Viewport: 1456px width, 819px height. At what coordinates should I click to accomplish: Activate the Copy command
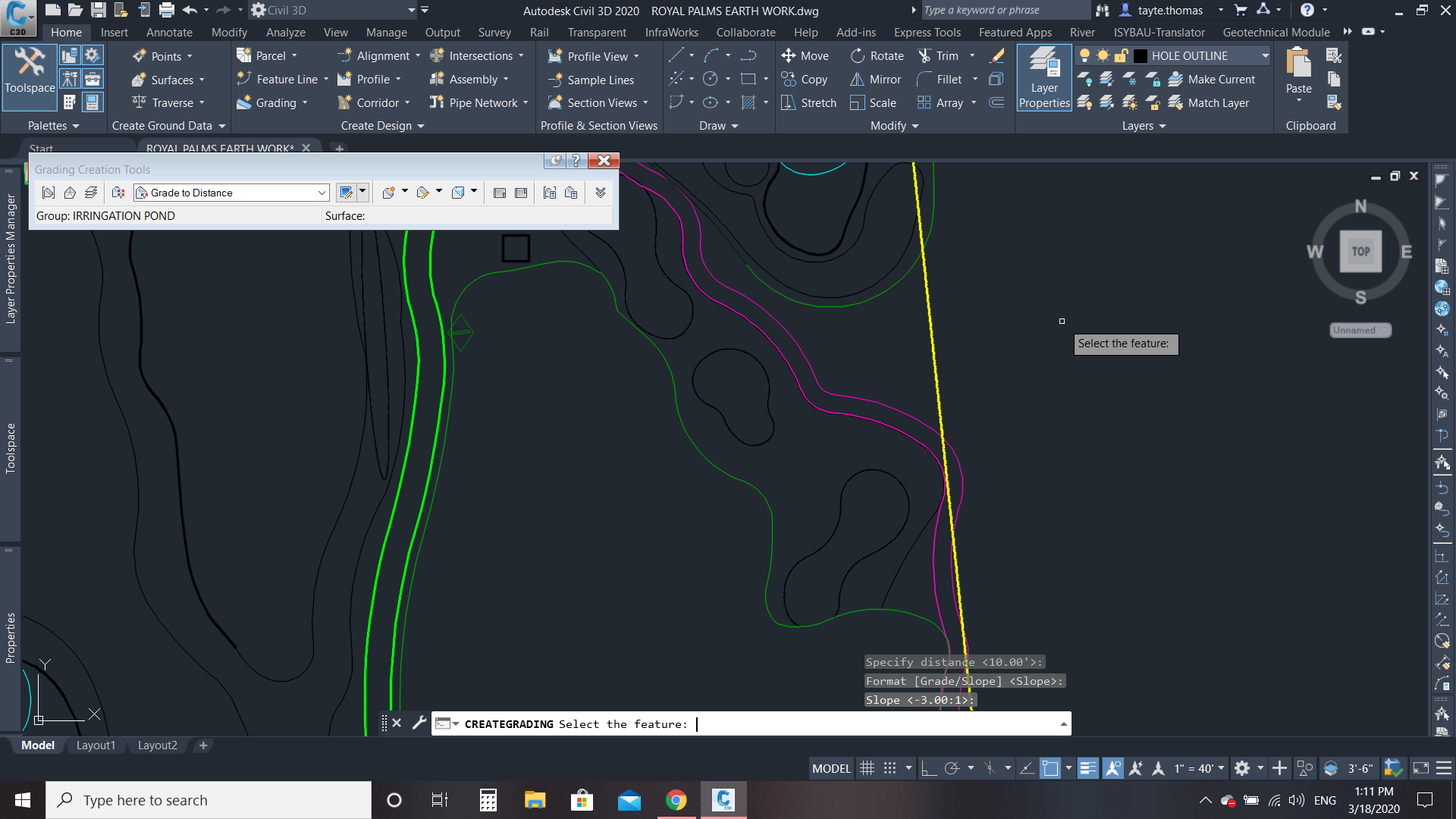point(805,79)
